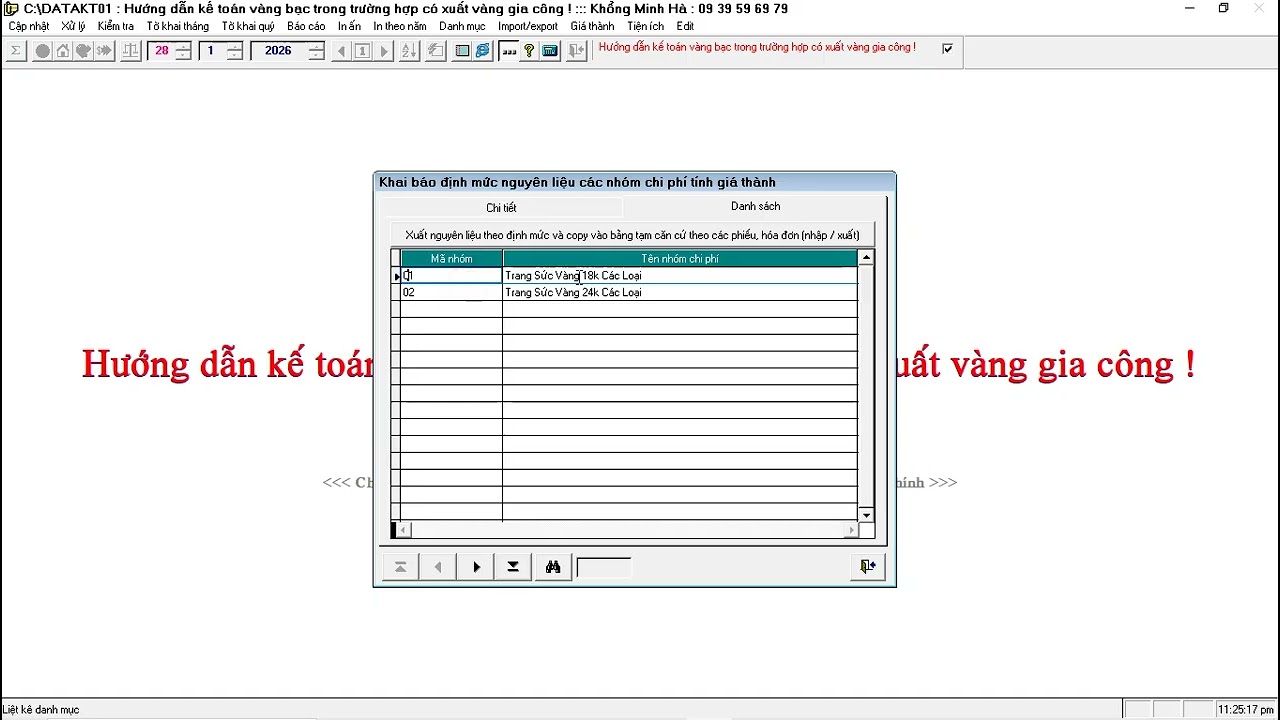
Task: Toggle the checkbox beside the red guide title
Action: pyautogui.click(x=947, y=48)
